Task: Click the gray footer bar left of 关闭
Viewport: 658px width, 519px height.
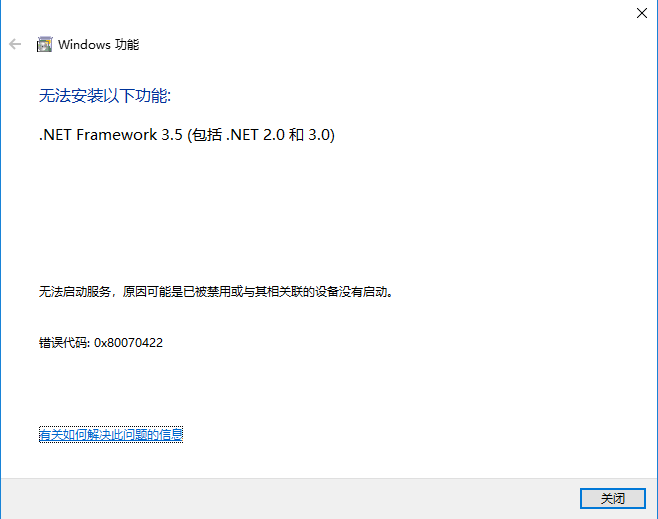Action: click(290, 498)
